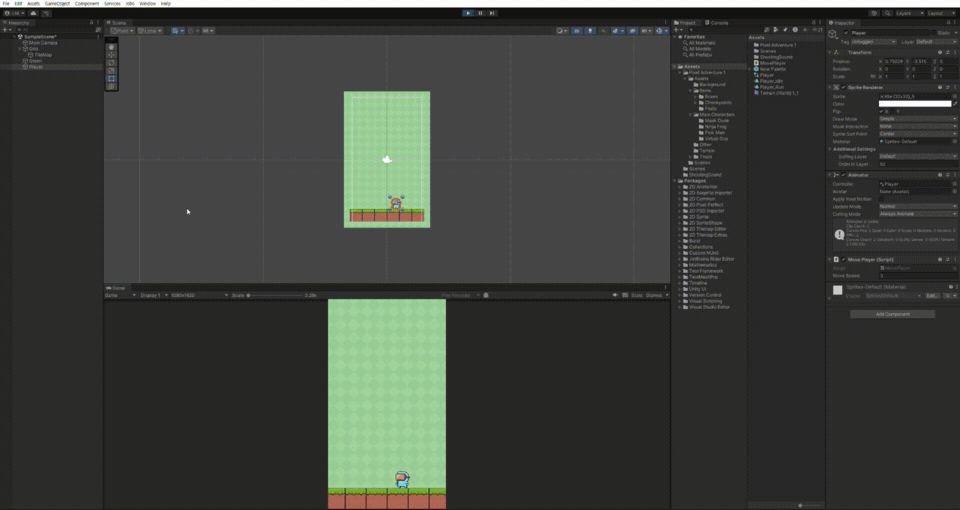Open the Sorting Layer dropdown
The image size is (960, 510).
pos(918,157)
